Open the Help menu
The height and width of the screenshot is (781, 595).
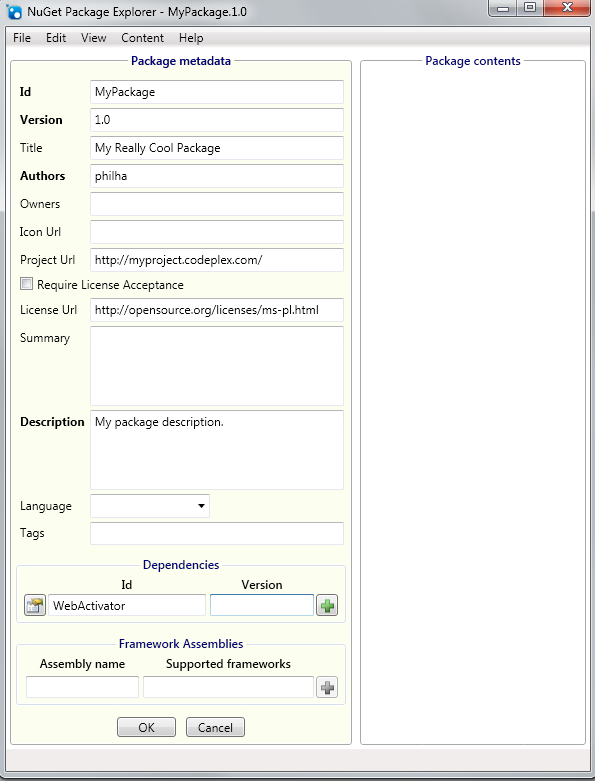click(x=191, y=38)
